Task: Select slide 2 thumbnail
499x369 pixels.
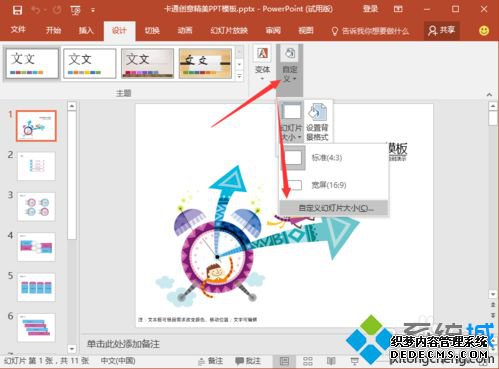Action: tap(36, 166)
